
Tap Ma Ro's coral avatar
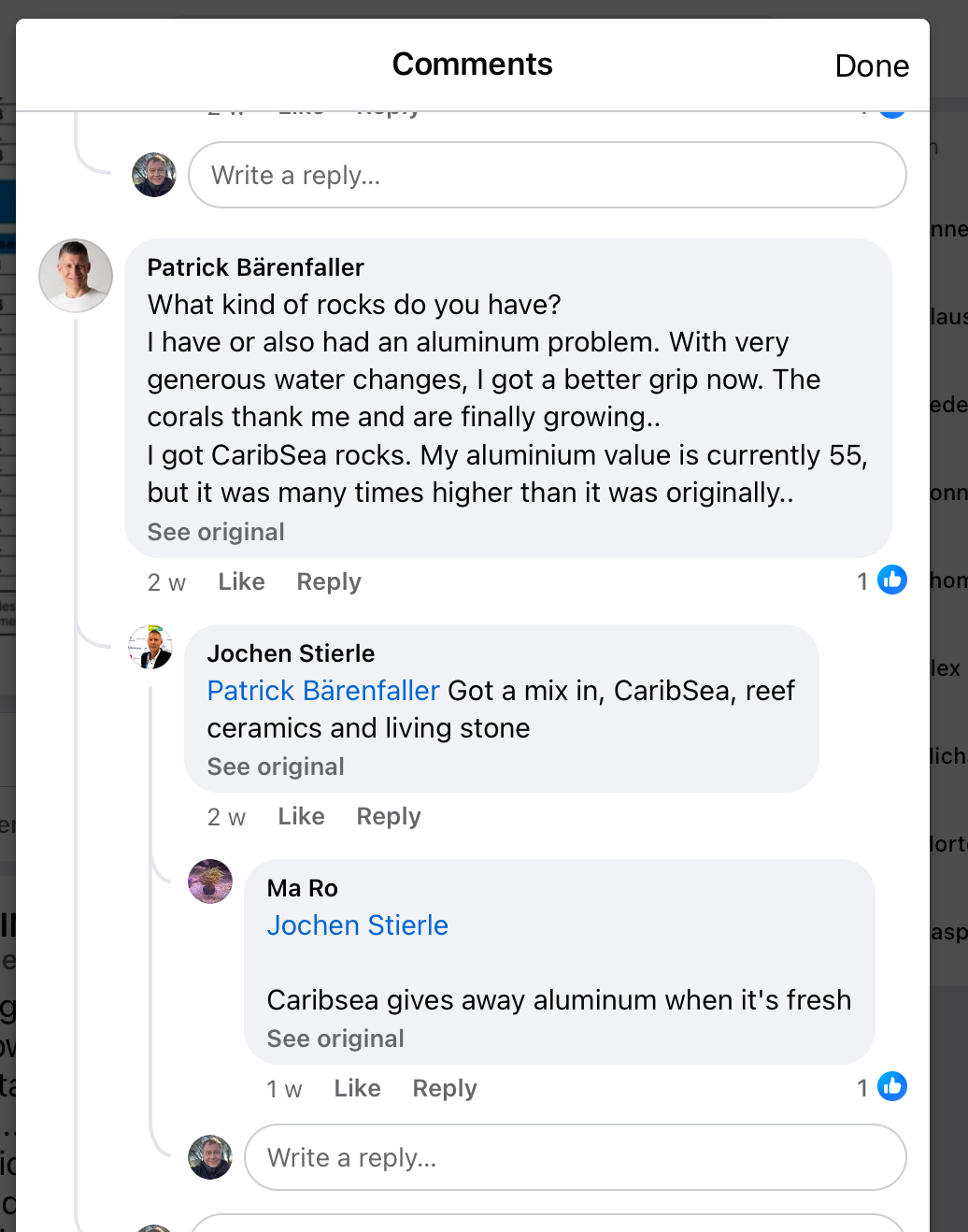pyautogui.click(x=210, y=881)
